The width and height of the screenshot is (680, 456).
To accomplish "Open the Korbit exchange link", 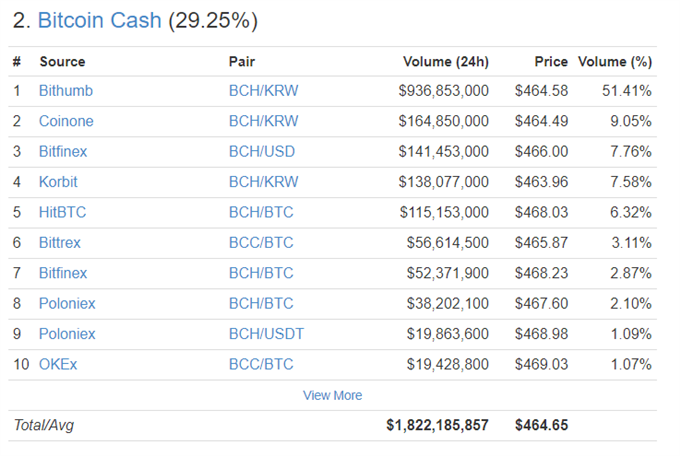I will (58, 182).
